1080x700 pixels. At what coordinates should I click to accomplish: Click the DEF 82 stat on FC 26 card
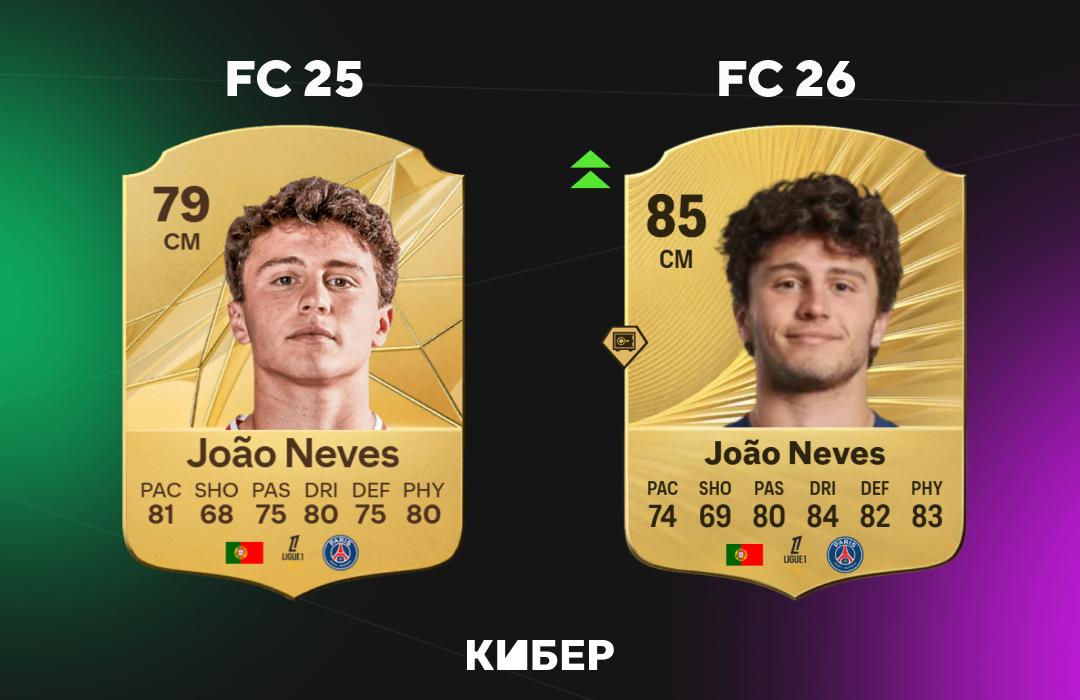(875, 504)
